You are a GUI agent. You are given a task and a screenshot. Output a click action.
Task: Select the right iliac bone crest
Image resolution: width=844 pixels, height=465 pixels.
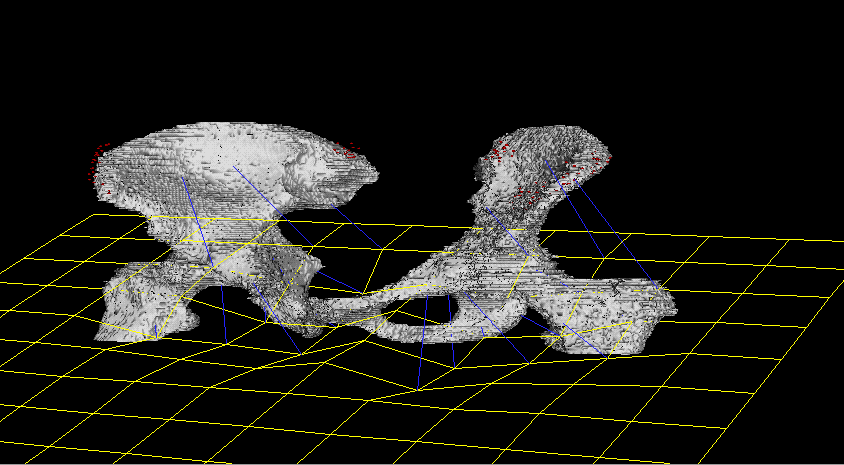[545, 136]
